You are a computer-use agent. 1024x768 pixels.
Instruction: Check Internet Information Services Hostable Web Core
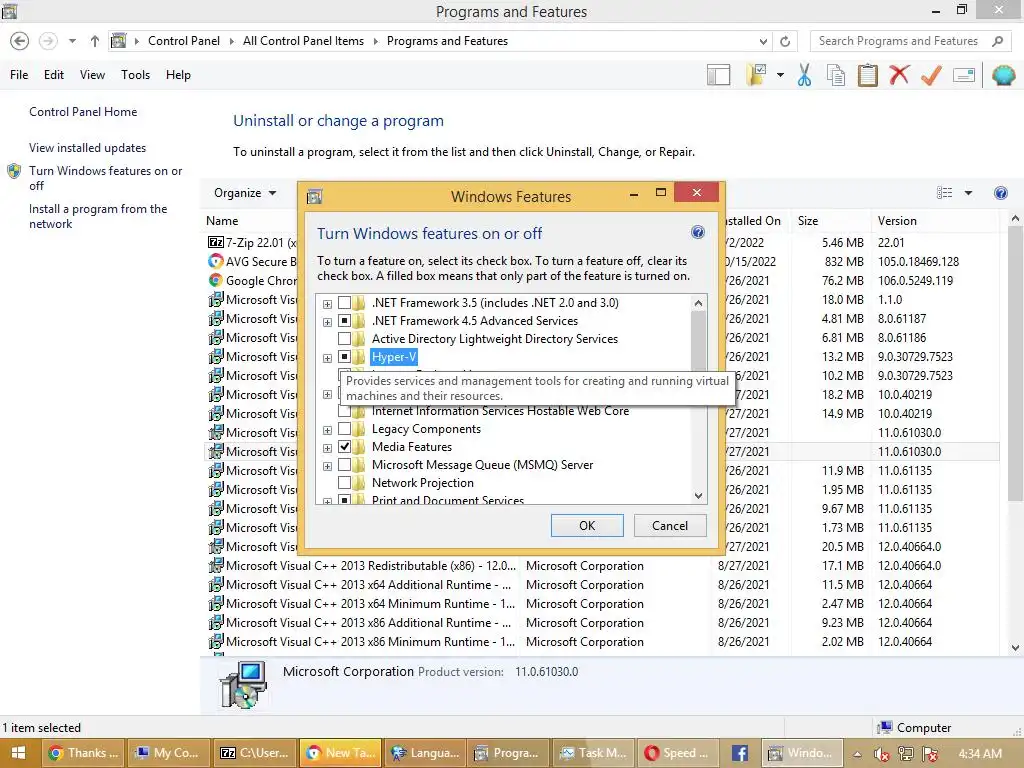coord(344,411)
